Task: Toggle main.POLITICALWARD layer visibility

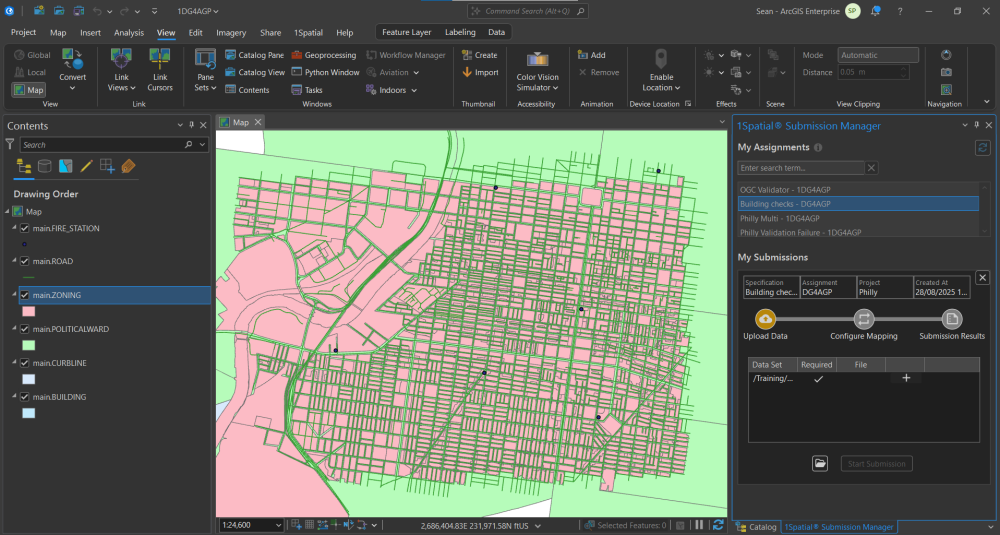Action: click(x=25, y=329)
